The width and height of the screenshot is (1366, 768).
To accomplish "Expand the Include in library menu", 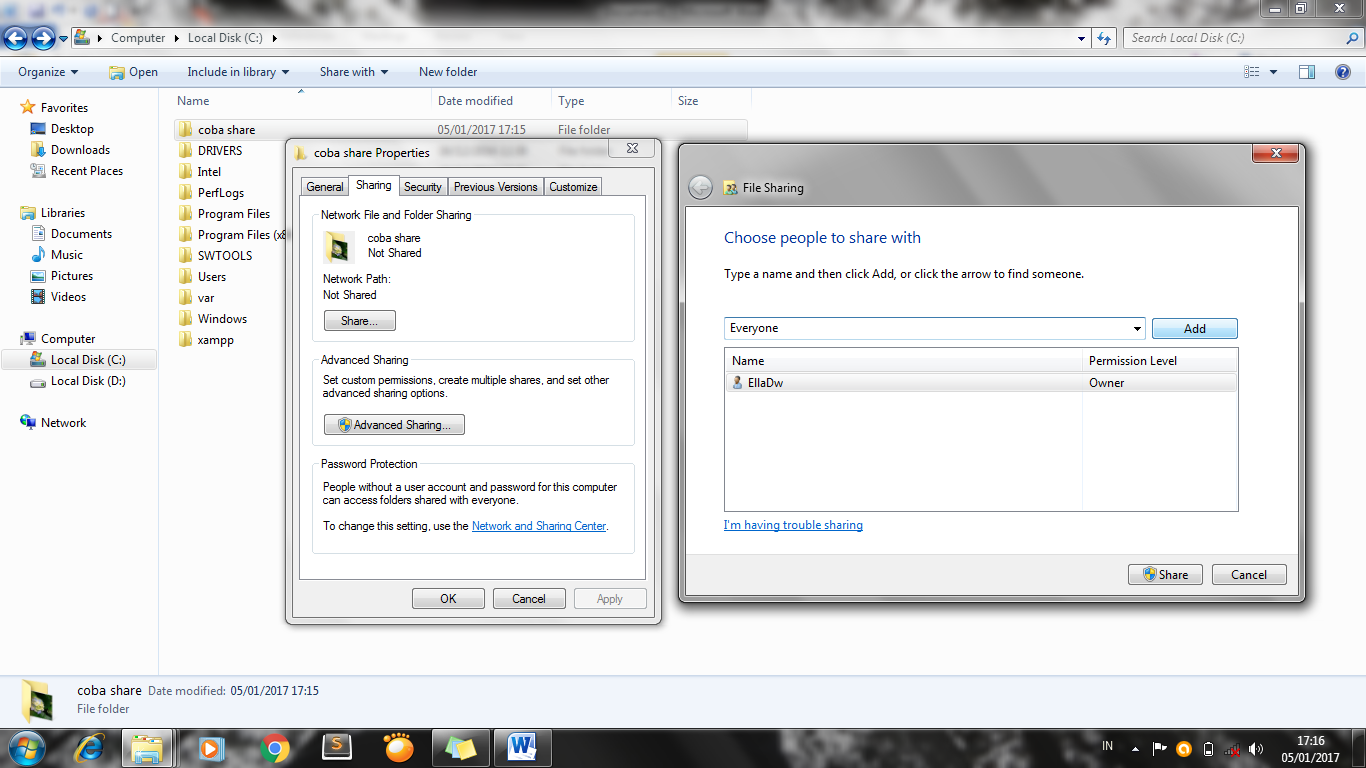I will coord(238,72).
